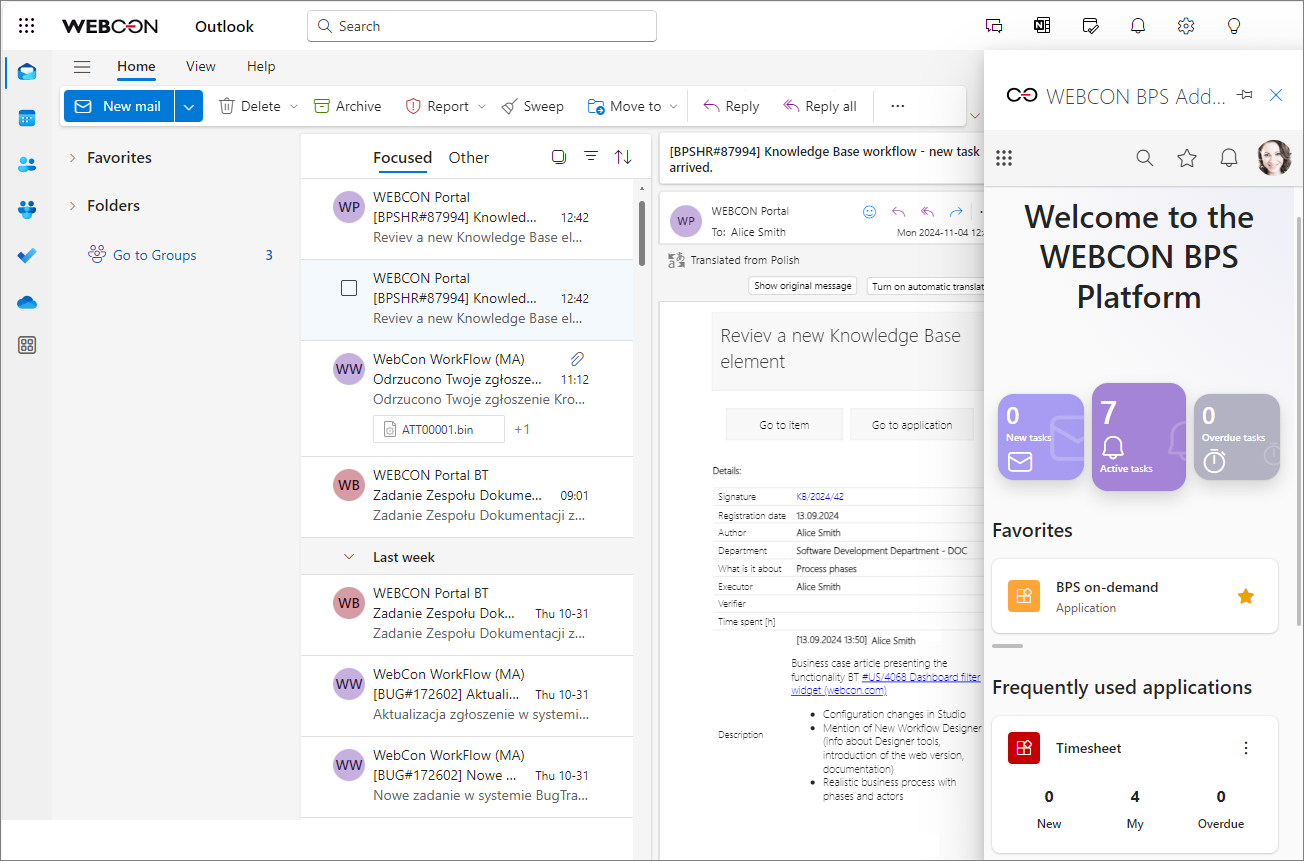Reply using the arrow in the reading pane
Viewport: 1304px width, 861px height.
tap(898, 212)
